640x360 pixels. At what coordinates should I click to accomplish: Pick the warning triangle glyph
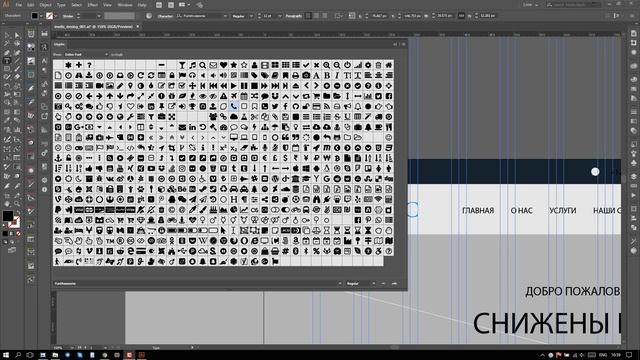click(223, 96)
